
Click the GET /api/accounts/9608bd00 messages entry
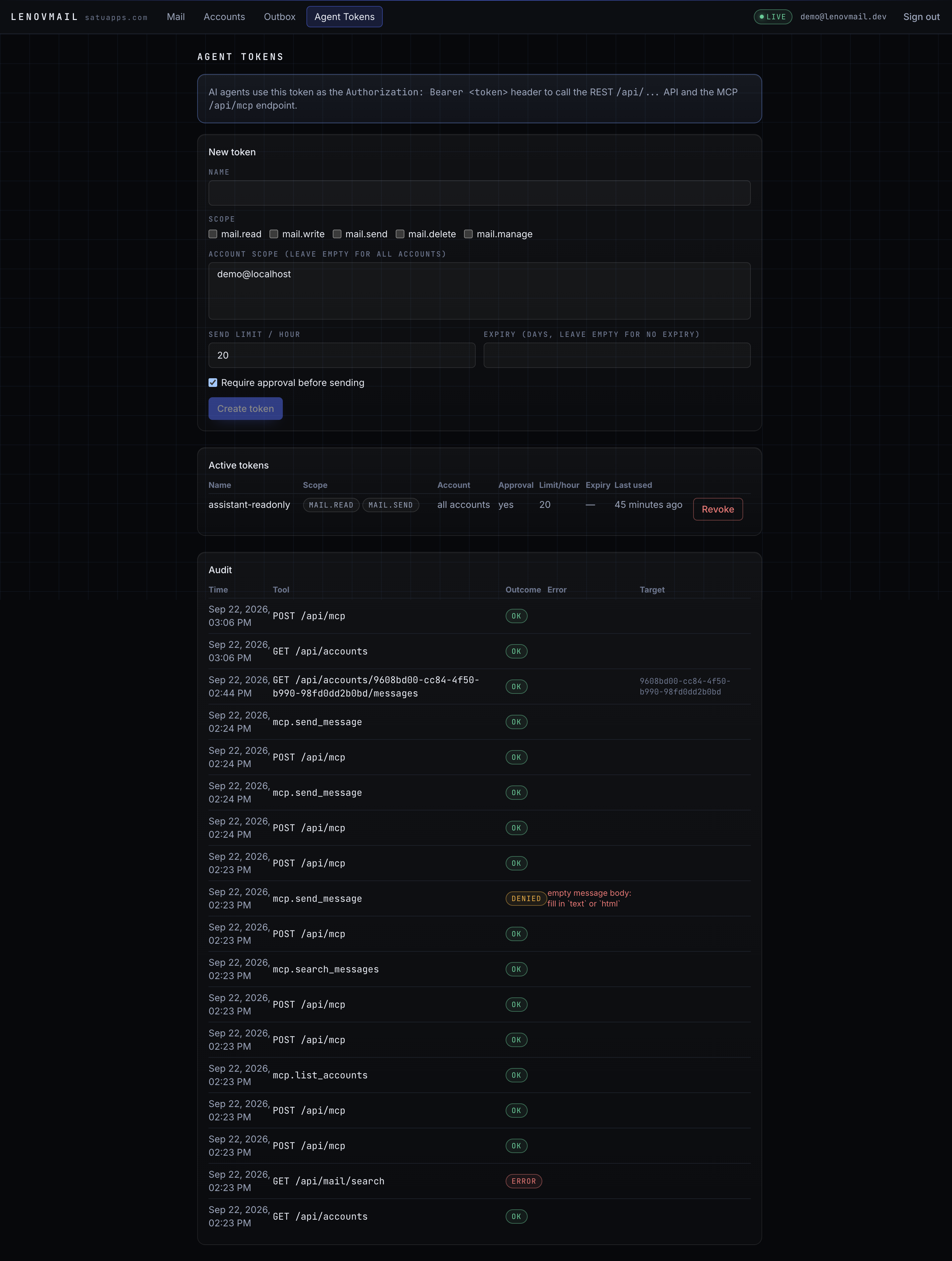(376, 686)
